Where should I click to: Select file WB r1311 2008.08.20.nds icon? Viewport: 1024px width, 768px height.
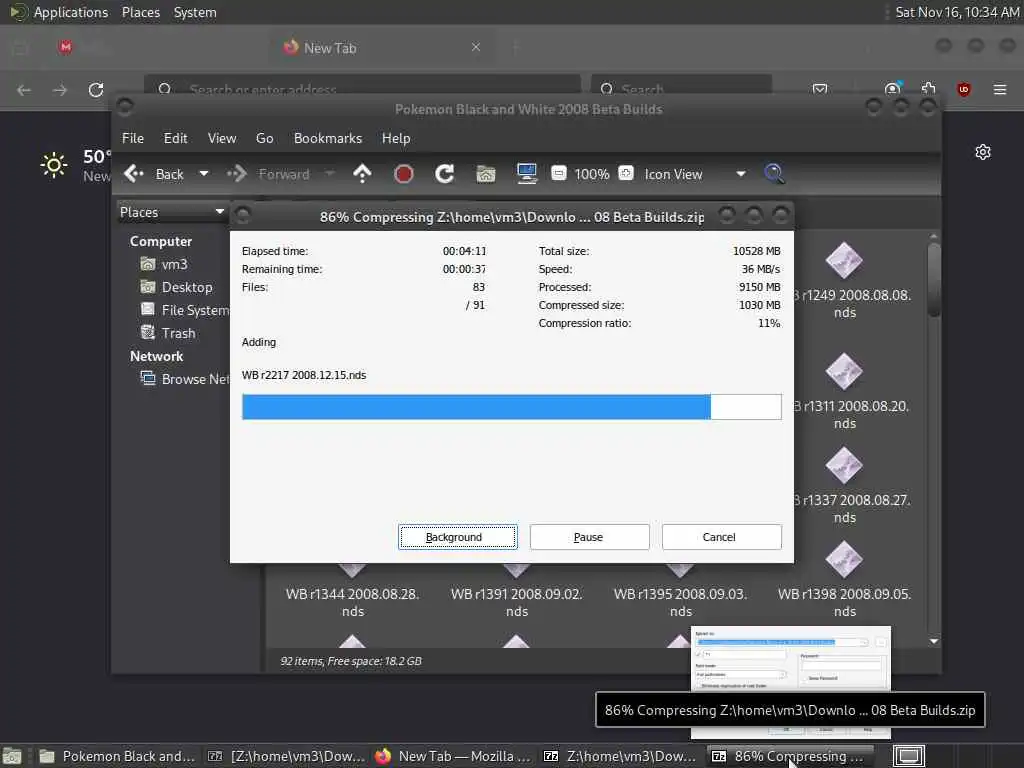(x=844, y=372)
